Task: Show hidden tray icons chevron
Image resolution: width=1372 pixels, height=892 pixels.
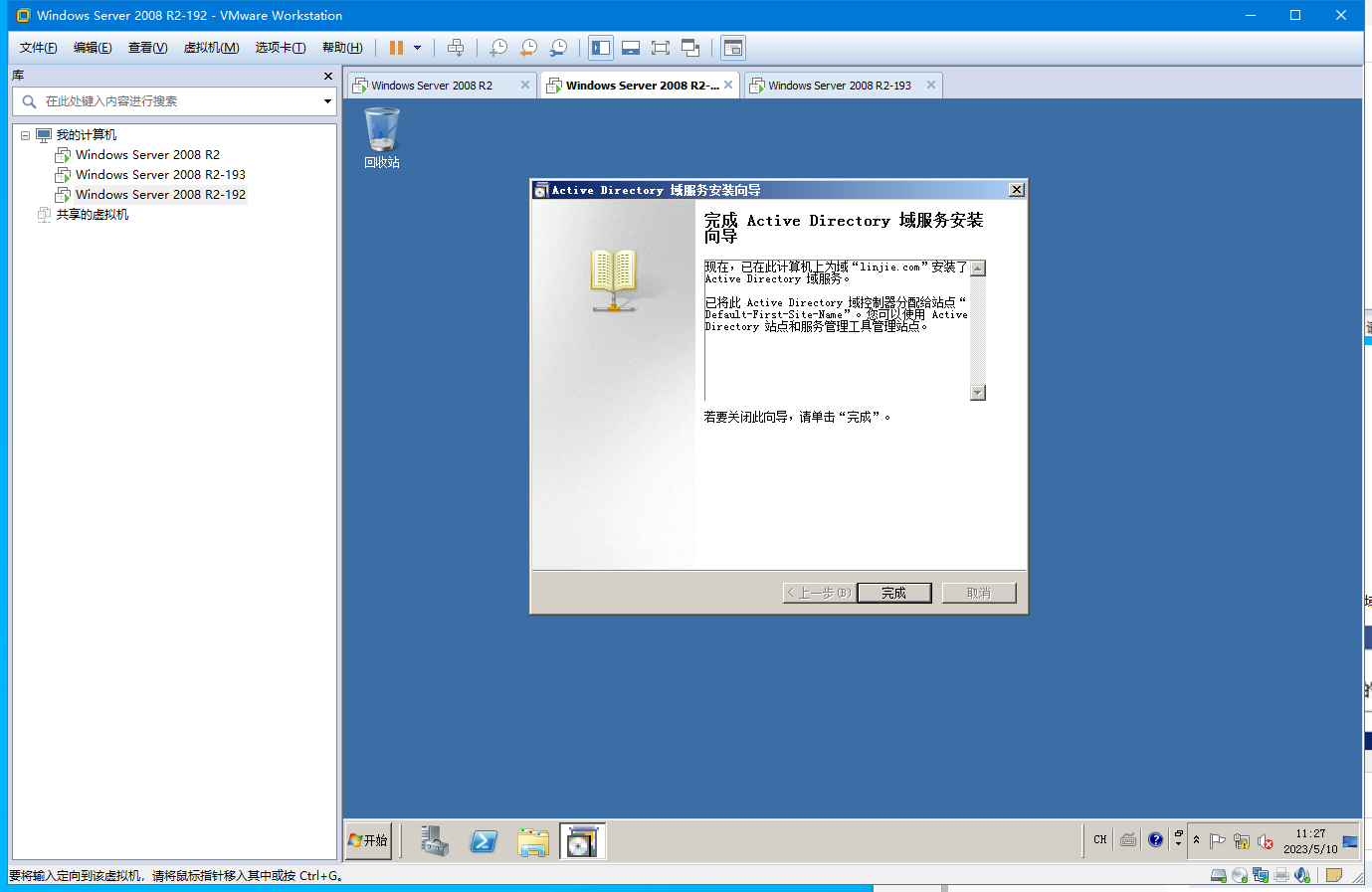Action: tap(1196, 840)
